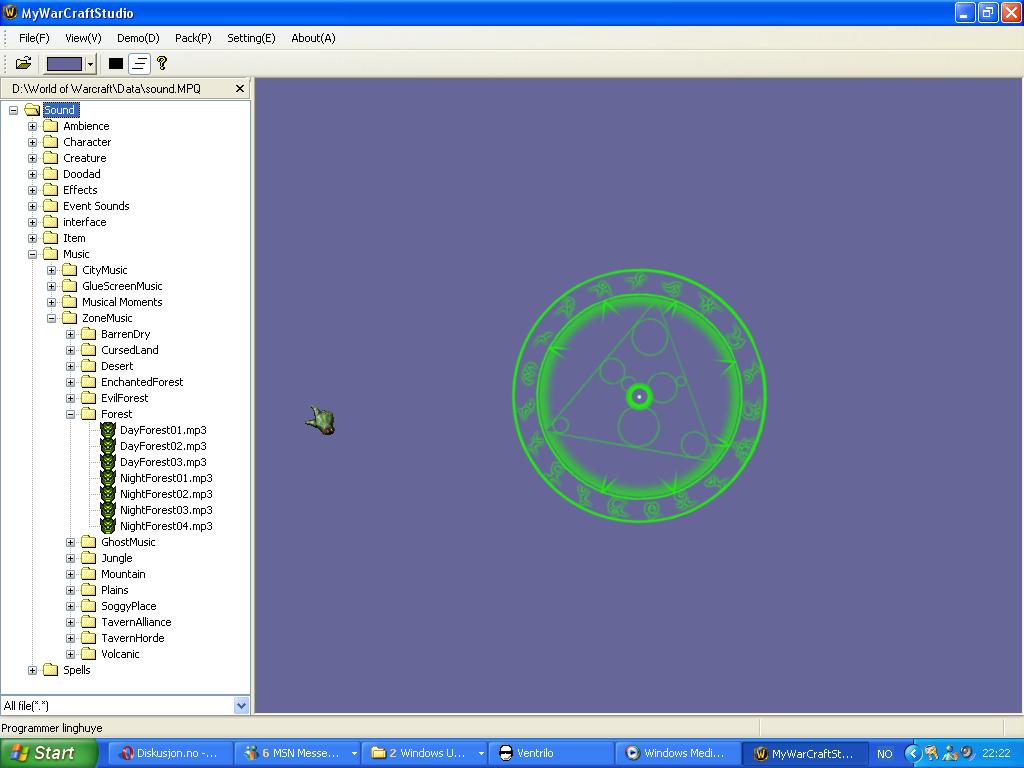Click the NightForest01.mp3 file icon
Viewport: 1024px width, 768px height.
108,478
